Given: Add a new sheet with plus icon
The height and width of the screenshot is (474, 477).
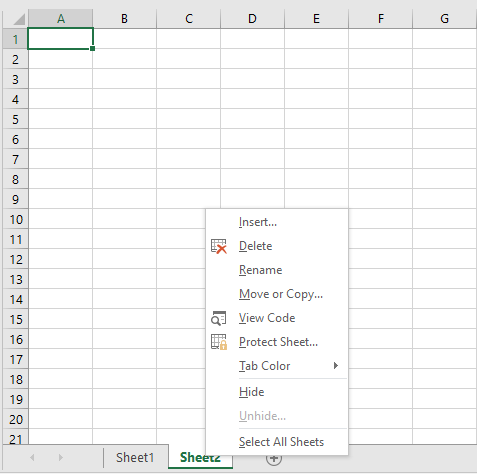Looking at the screenshot, I should (274, 459).
